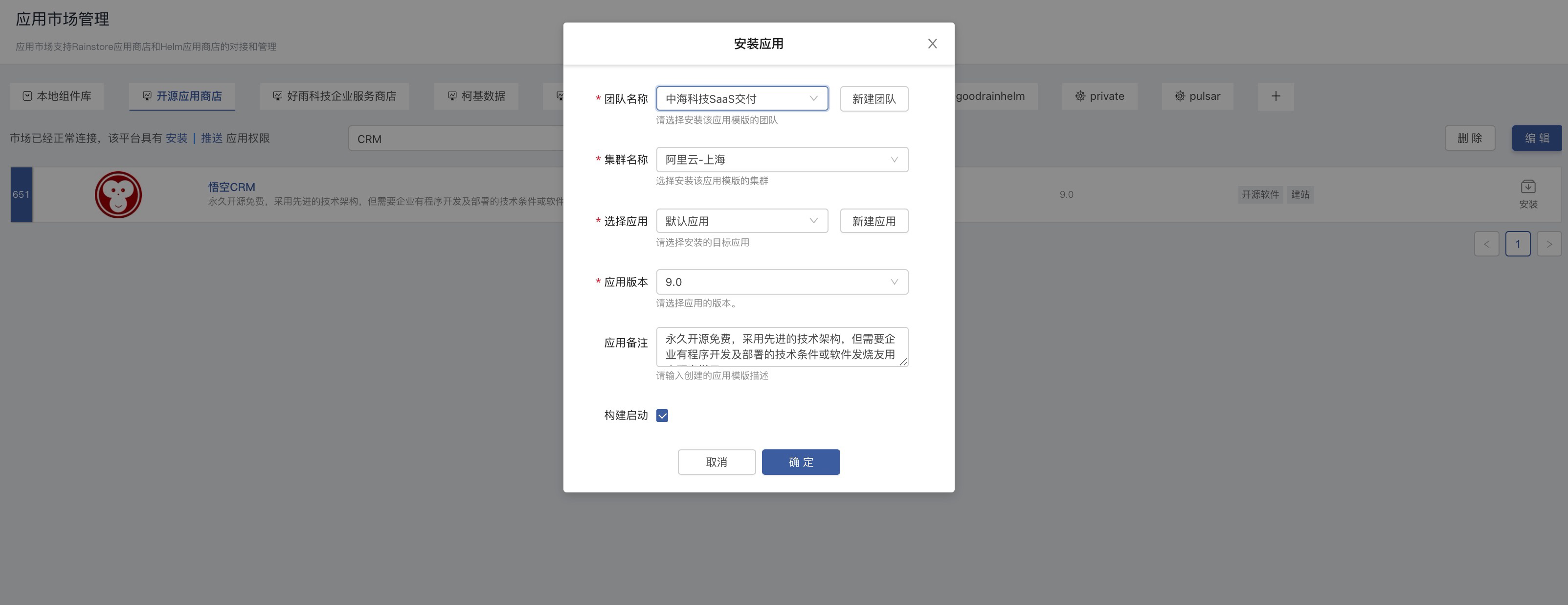The image size is (1568, 605).
Task: Expand the 选择应用 dropdown (默认应用)
Action: tap(741, 221)
